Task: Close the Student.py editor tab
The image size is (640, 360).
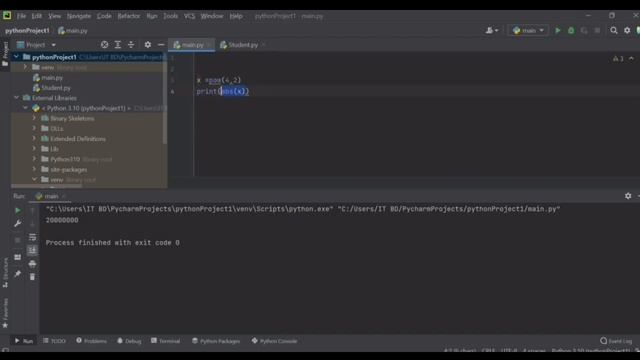Action: (264, 45)
